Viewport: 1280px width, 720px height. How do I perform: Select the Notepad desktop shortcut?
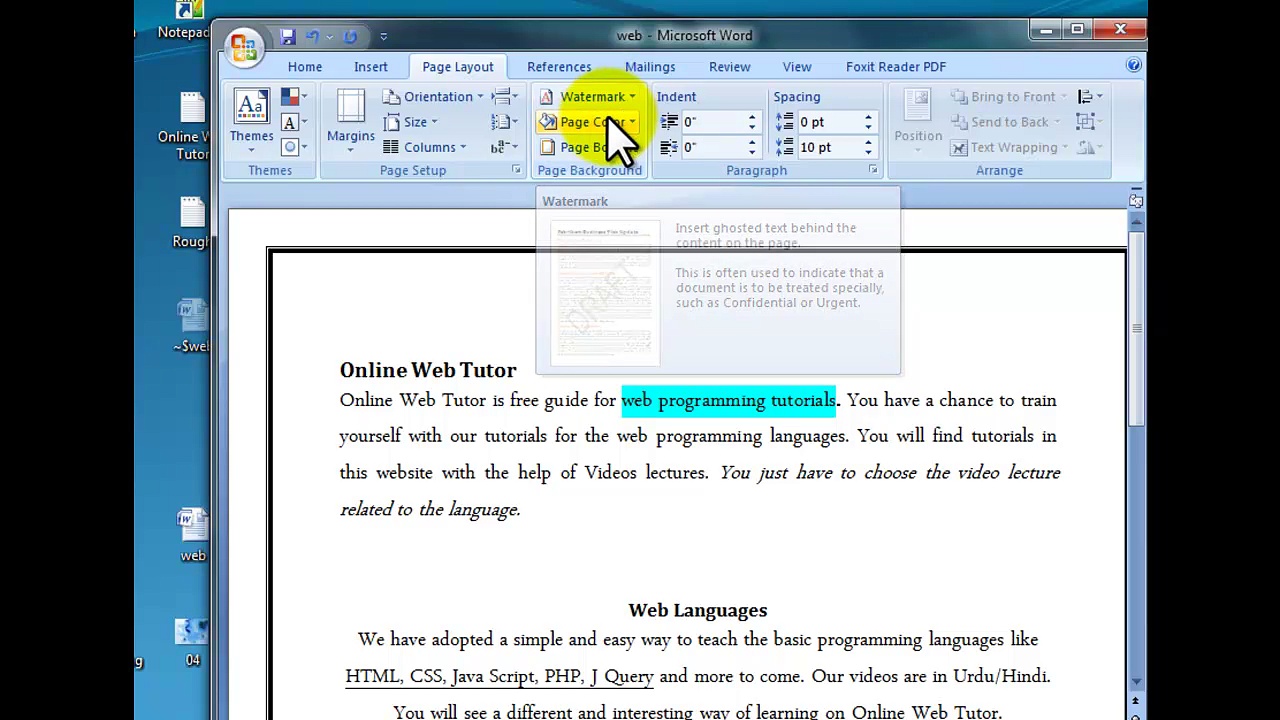tap(184, 21)
